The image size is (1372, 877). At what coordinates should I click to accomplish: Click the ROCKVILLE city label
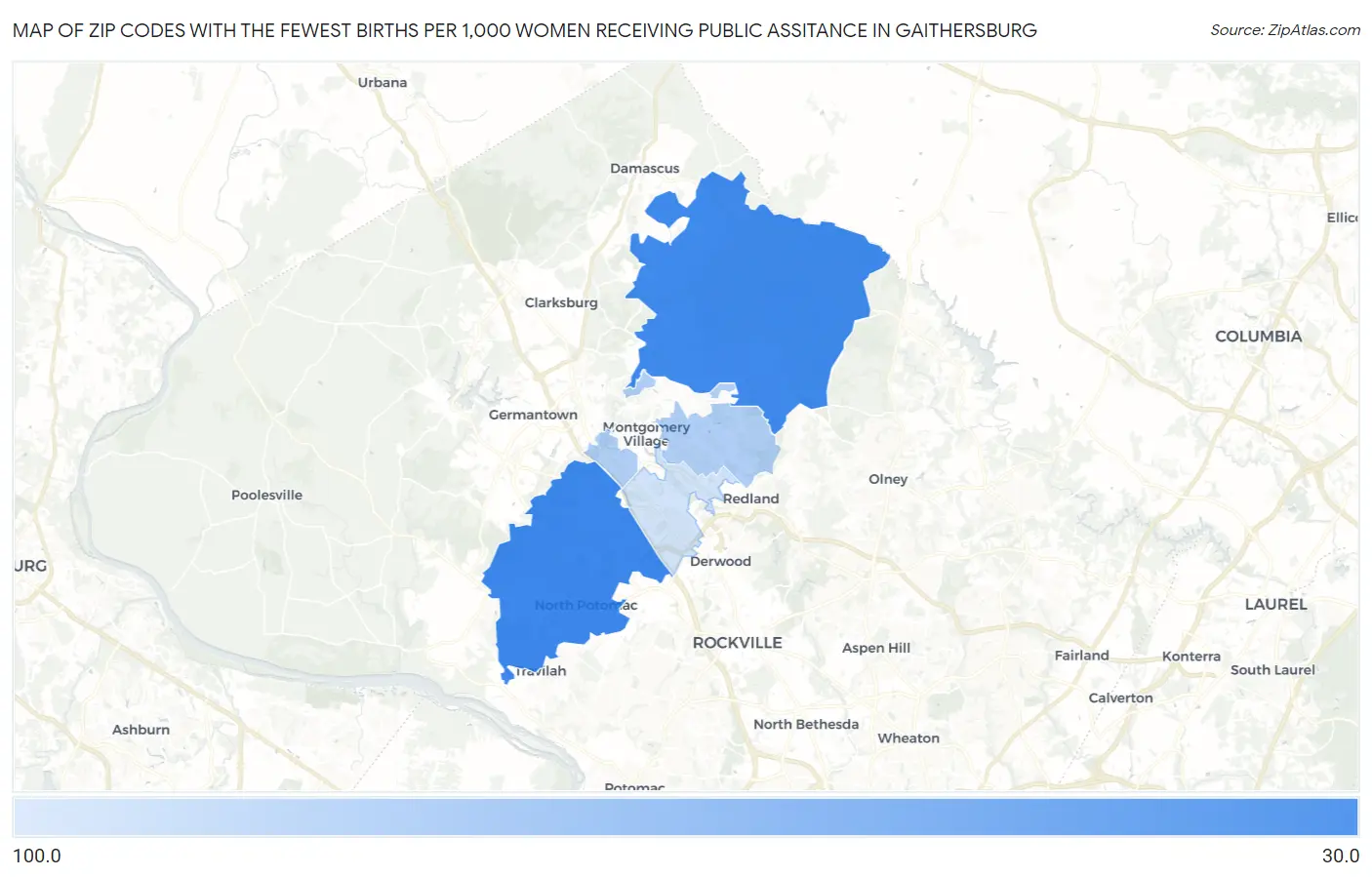tap(738, 643)
